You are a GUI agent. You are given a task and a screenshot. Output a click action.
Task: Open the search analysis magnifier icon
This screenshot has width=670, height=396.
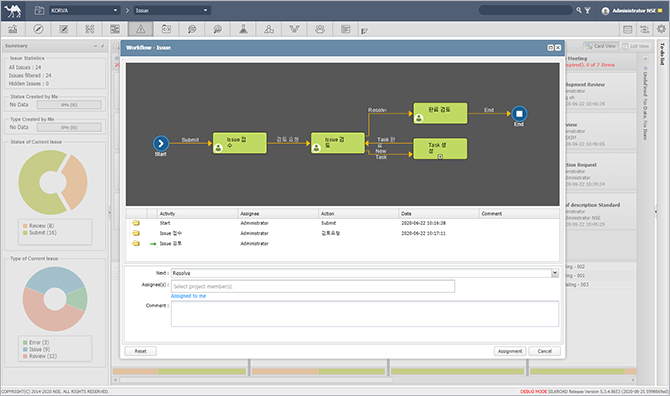pos(217,29)
